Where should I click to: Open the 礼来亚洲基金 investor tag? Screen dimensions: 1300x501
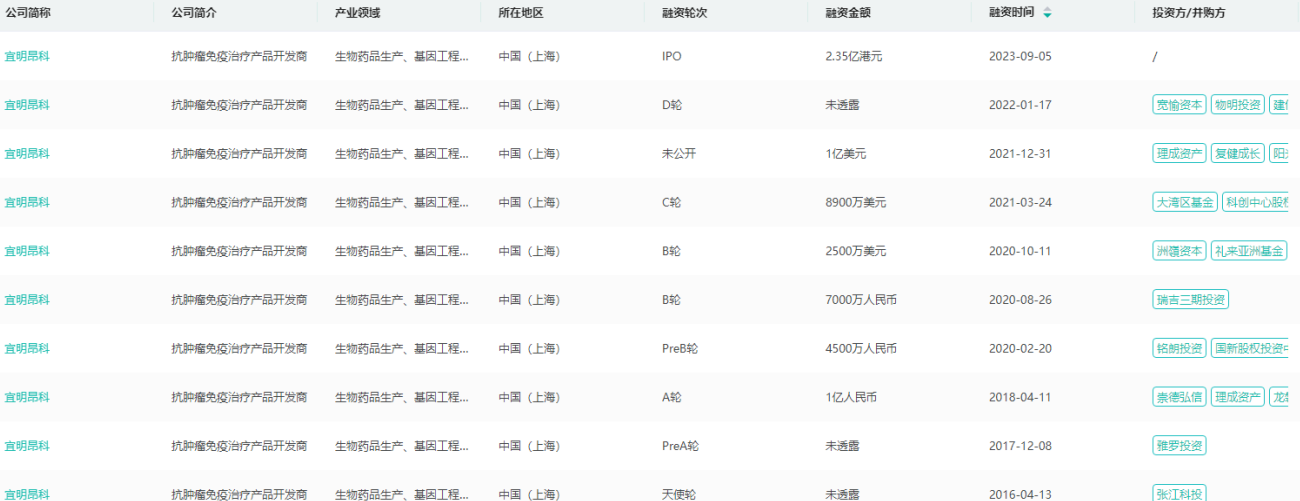coord(1249,251)
